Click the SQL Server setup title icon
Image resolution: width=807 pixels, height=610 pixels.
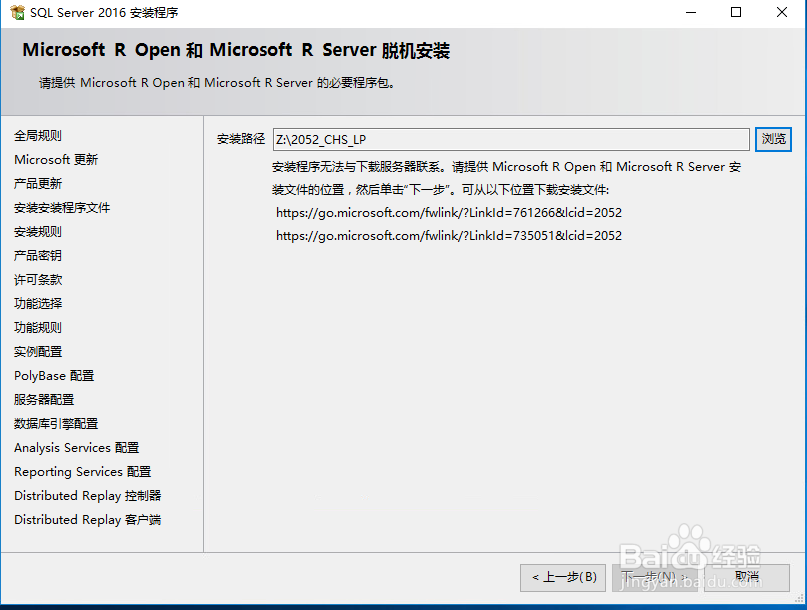17,12
